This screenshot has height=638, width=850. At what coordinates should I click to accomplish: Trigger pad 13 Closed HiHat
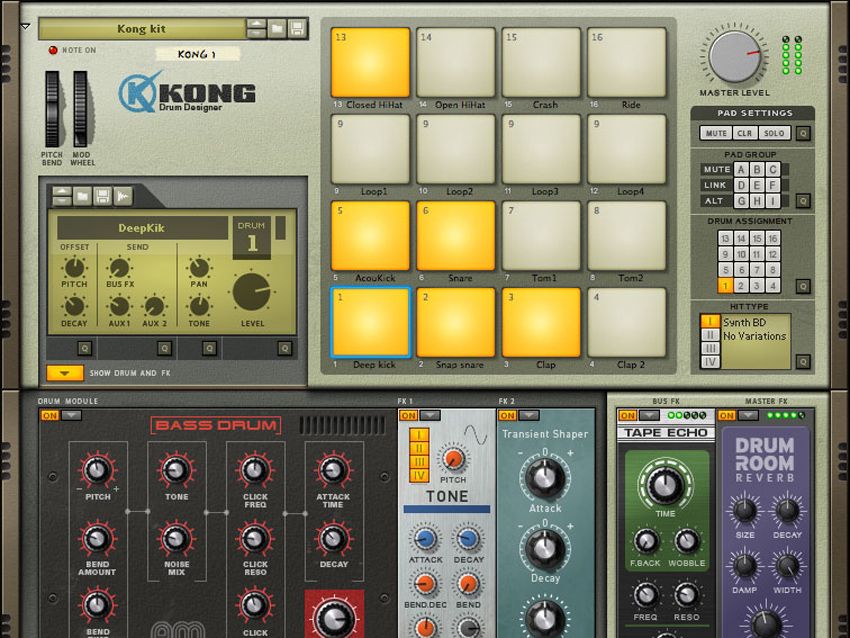tap(370, 62)
